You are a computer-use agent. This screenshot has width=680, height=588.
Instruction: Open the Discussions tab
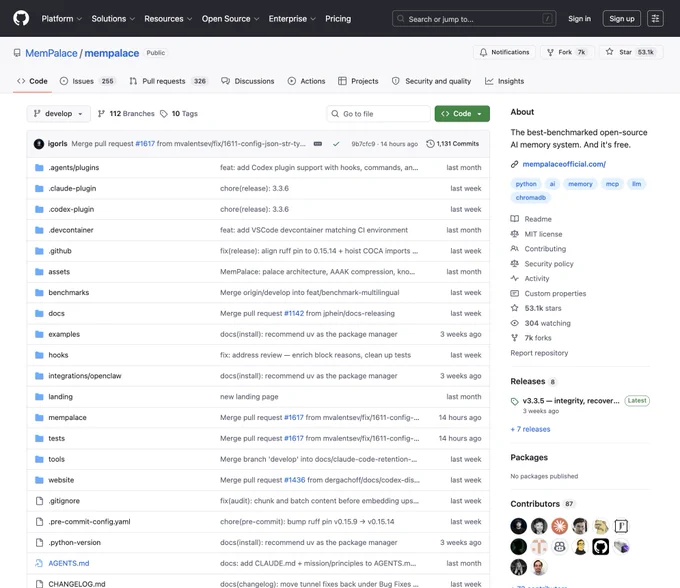[248, 81]
